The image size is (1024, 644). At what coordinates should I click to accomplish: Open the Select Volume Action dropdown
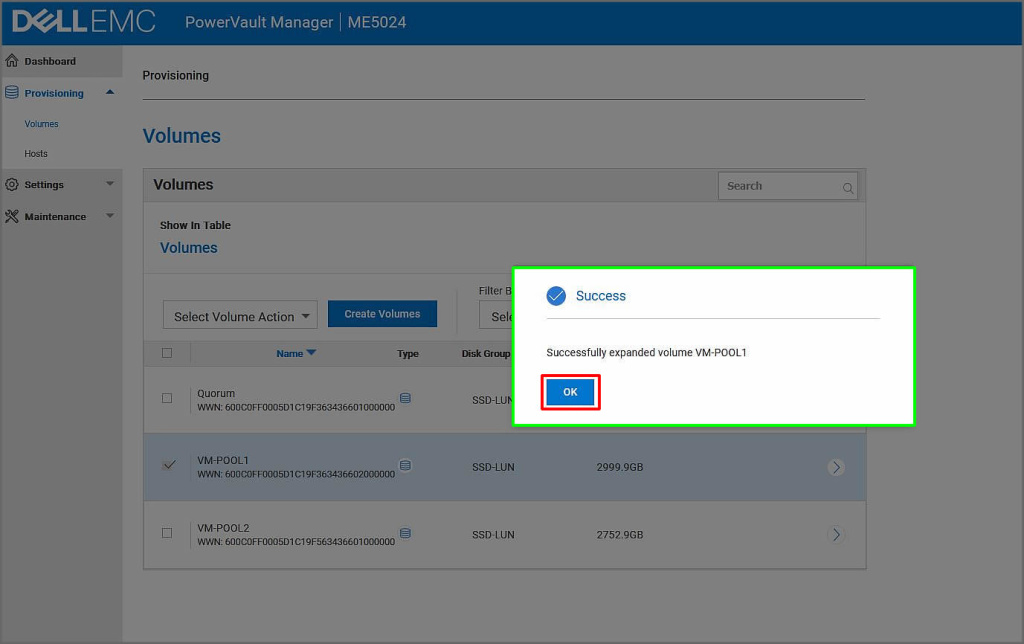click(240, 316)
